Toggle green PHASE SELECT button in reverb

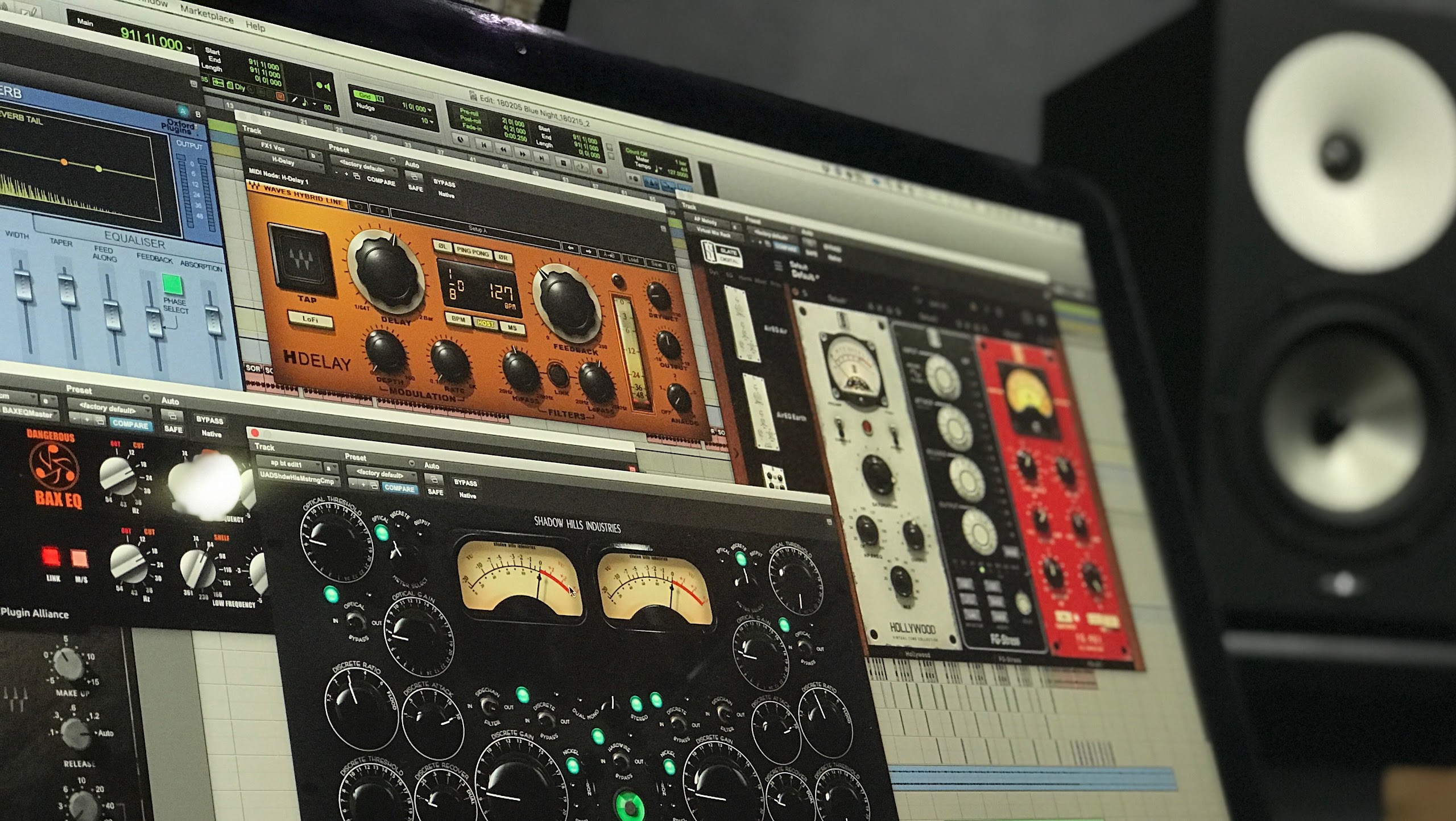pos(172,283)
